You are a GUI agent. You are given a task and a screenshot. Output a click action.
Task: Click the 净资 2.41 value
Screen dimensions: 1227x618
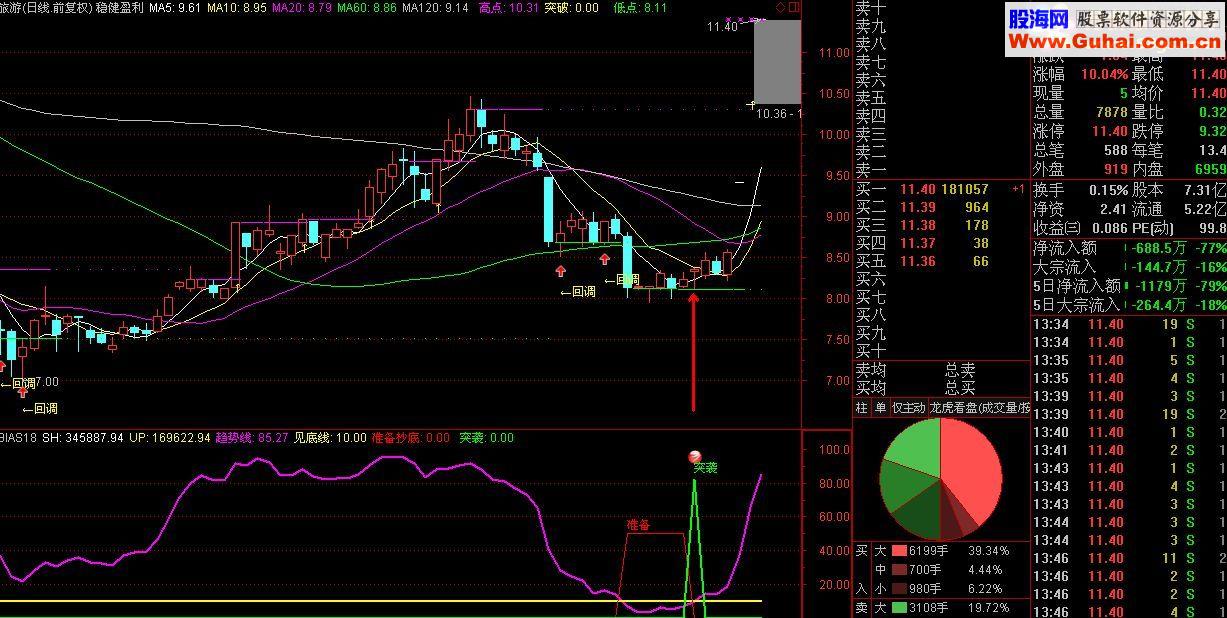tap(1112, 209)
